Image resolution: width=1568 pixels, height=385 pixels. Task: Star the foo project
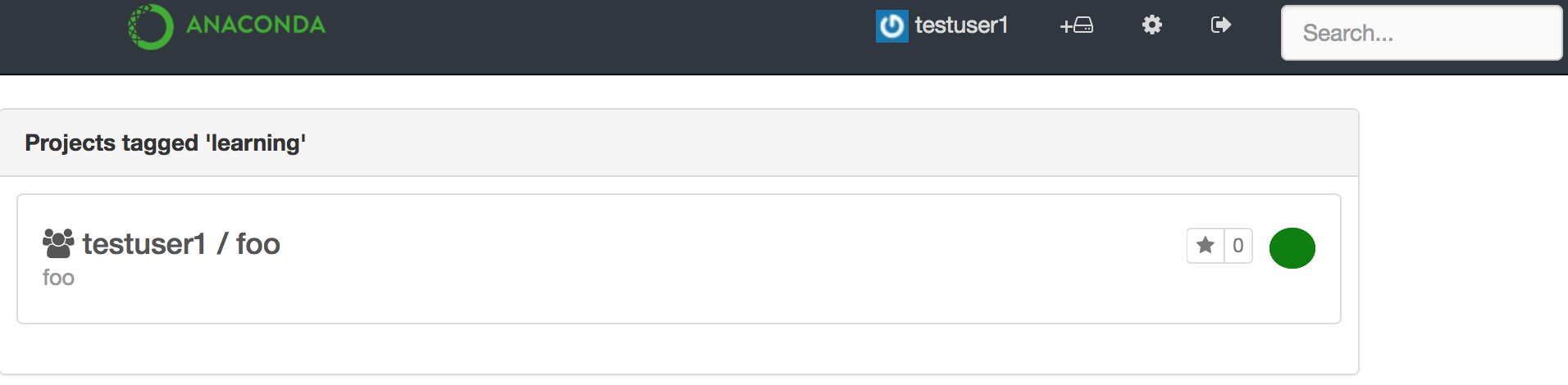pos(1206,246)
